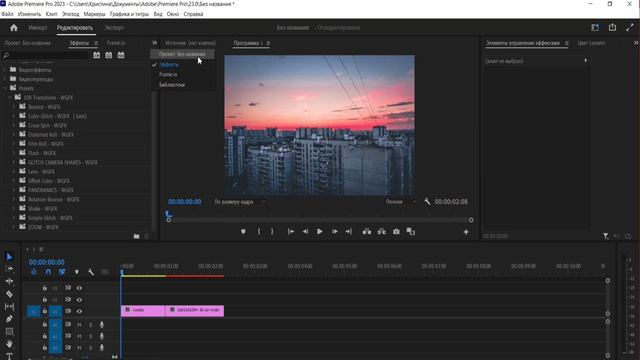This screenshot has width=640, height=360.
Task: Open Program monitor wrench settings
Action: [427, 201]
